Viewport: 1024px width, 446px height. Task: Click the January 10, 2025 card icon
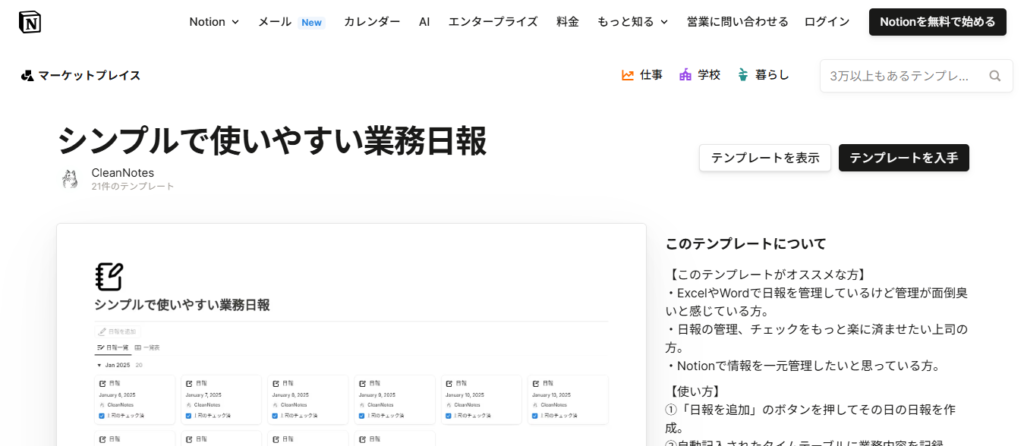click(x=449, y=383)
